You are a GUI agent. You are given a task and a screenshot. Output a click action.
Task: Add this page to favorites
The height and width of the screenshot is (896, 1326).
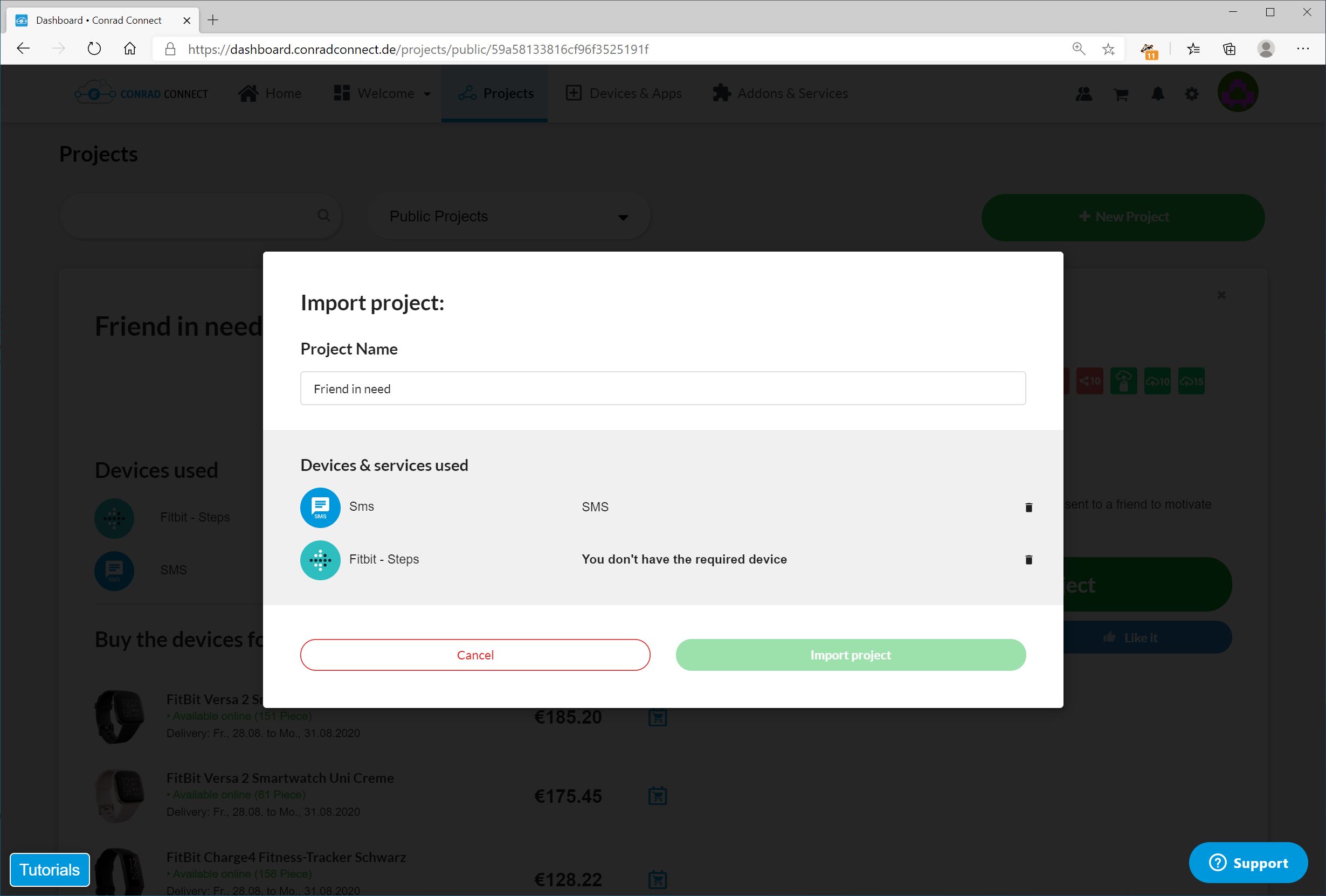click(1109, 49)
